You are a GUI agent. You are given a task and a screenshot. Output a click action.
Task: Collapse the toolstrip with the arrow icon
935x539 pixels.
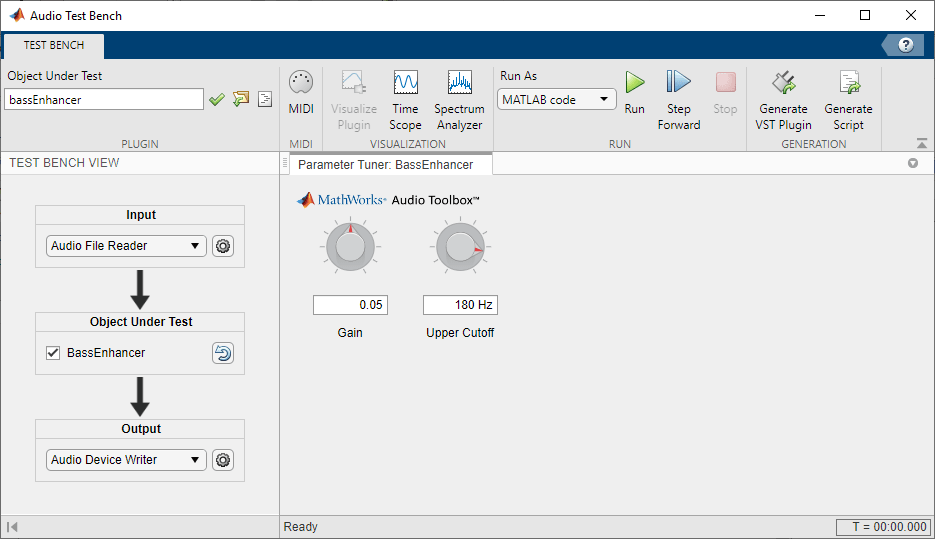point(922,143)
